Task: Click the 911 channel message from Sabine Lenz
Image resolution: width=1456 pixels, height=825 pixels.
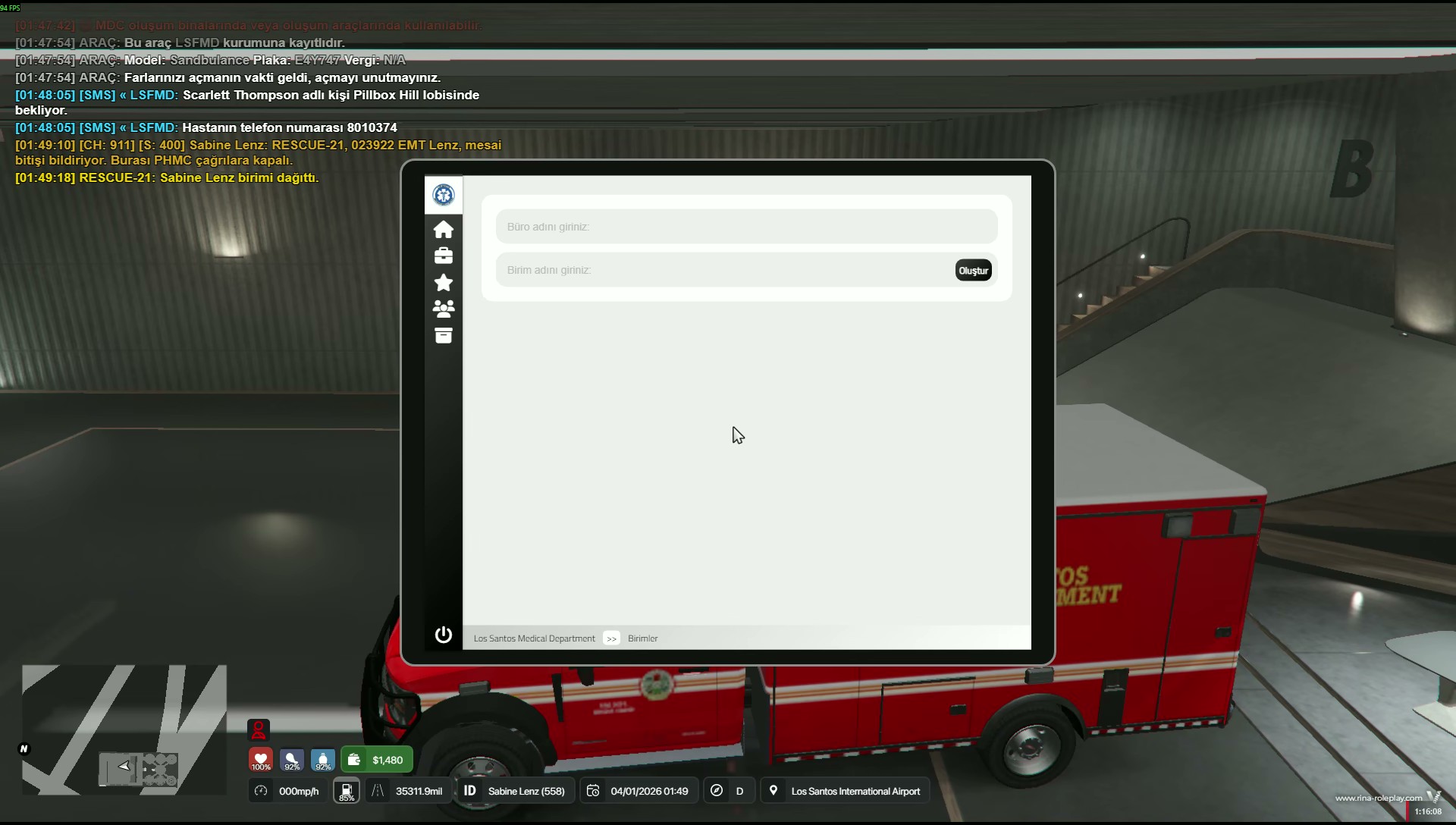Action: tap(259, 152)
